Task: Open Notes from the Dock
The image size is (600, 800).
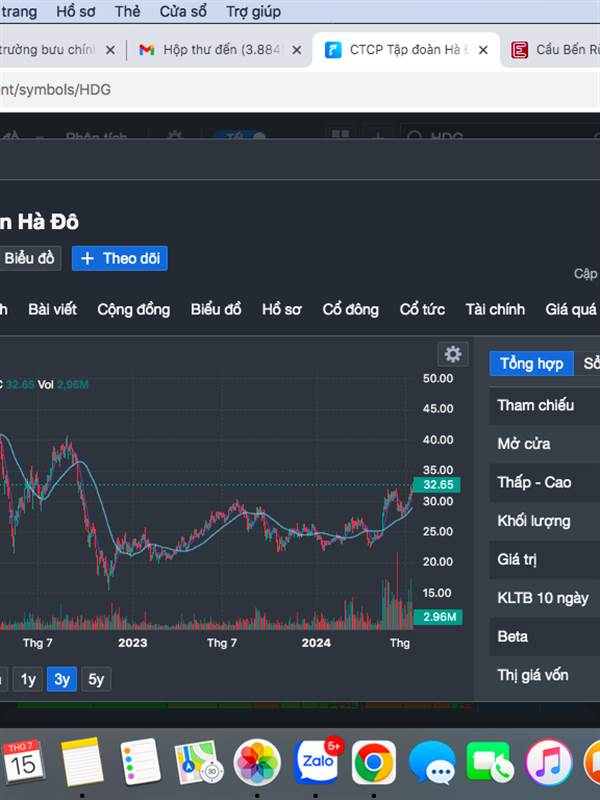Action: pos(82,761)
